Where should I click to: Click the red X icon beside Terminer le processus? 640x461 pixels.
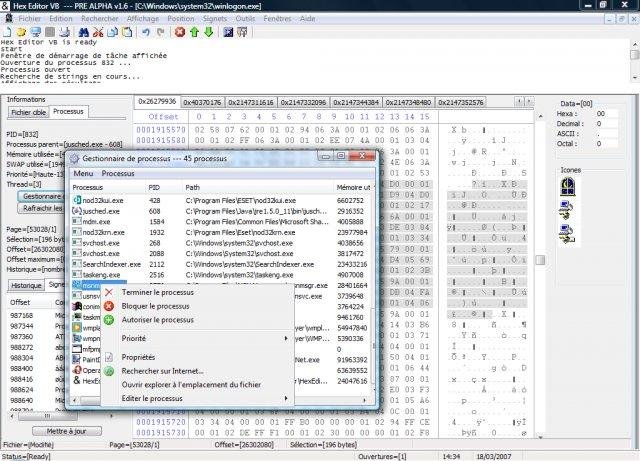(x=109, y=292)
